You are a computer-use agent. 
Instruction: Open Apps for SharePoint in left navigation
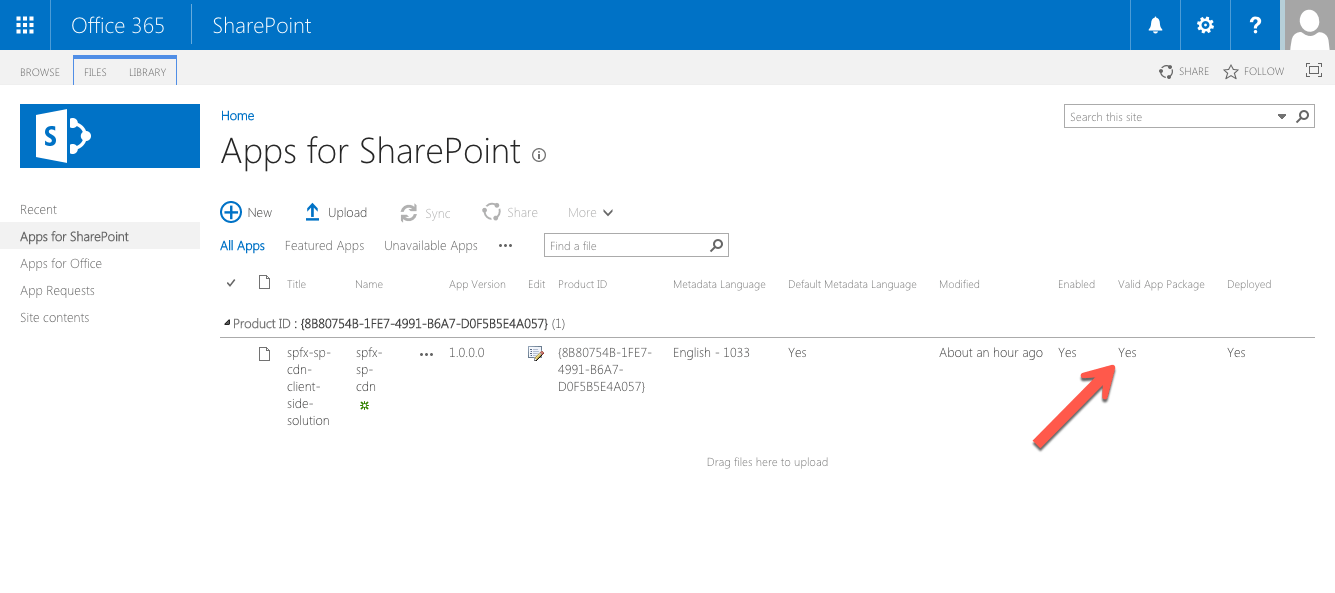pyautogui.click(x=74, y=236)
